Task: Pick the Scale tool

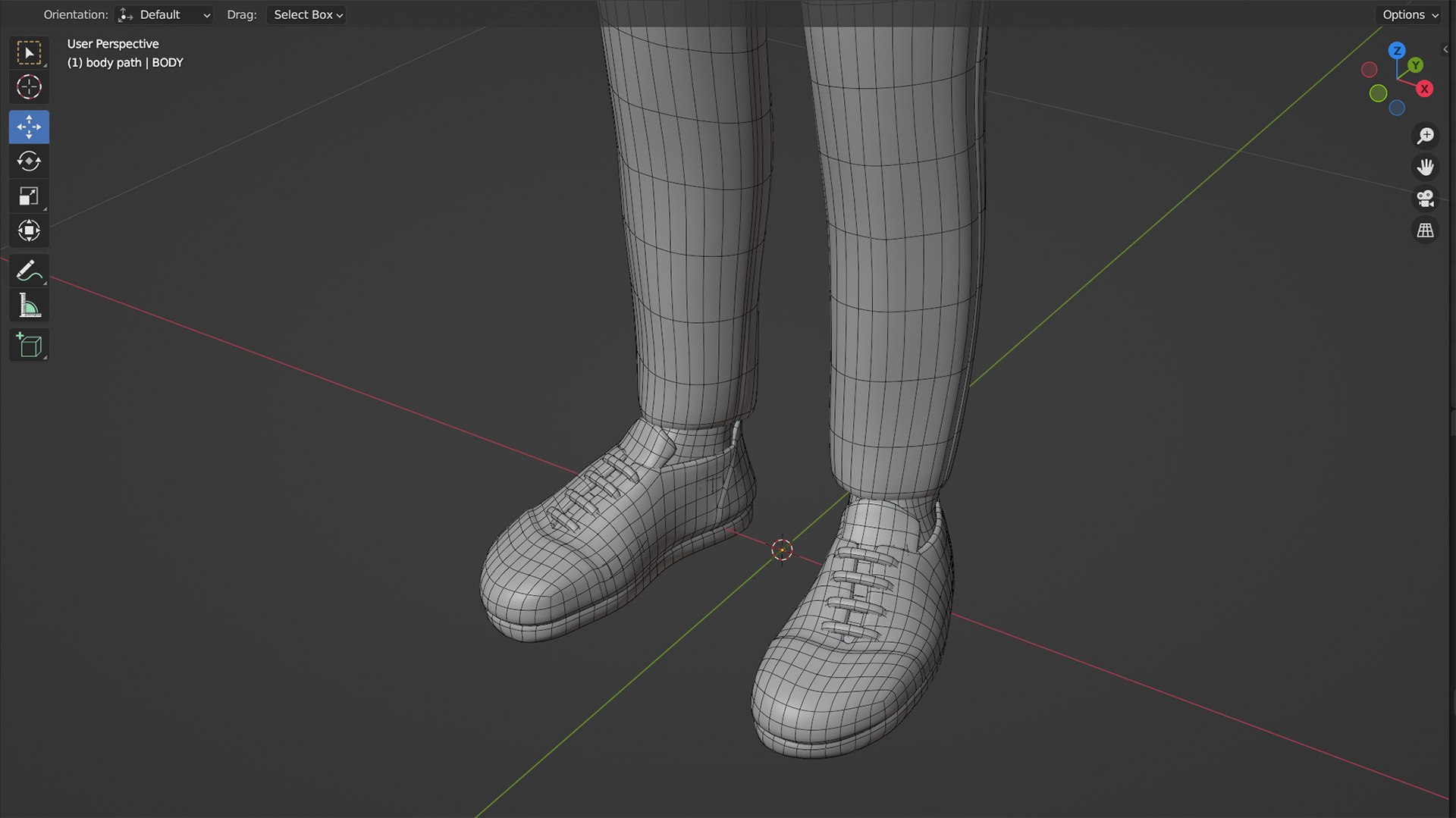Action: (29, 196)
